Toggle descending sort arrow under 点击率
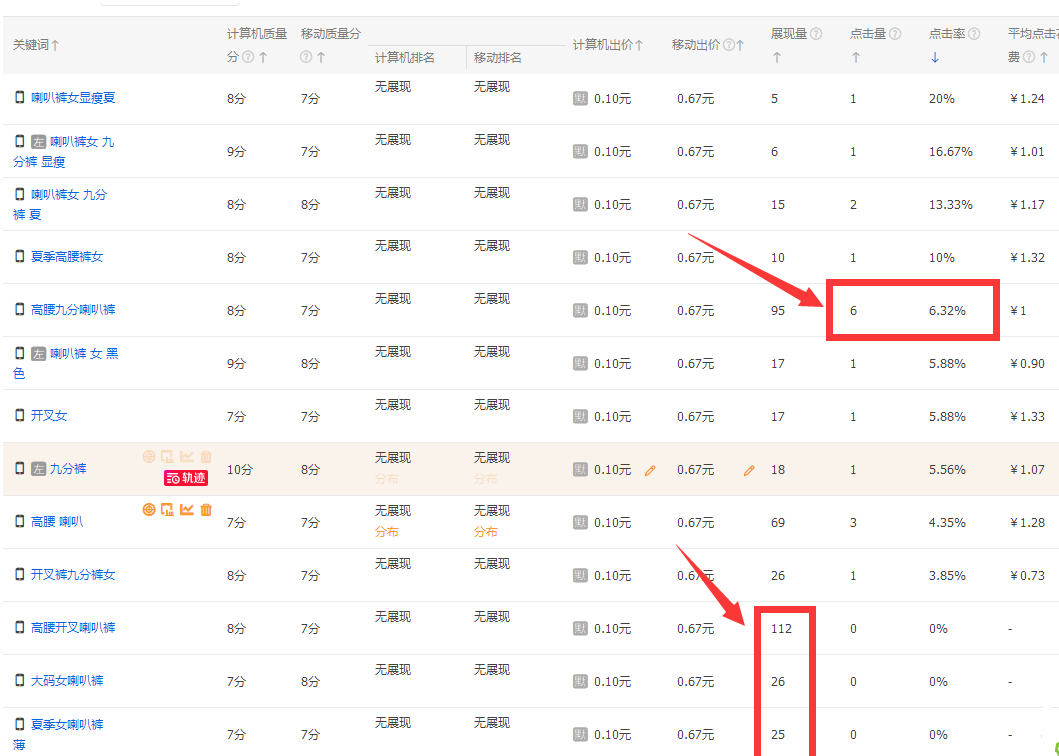The width and height of the screenshot is (1059, 756). pos(935,58)
